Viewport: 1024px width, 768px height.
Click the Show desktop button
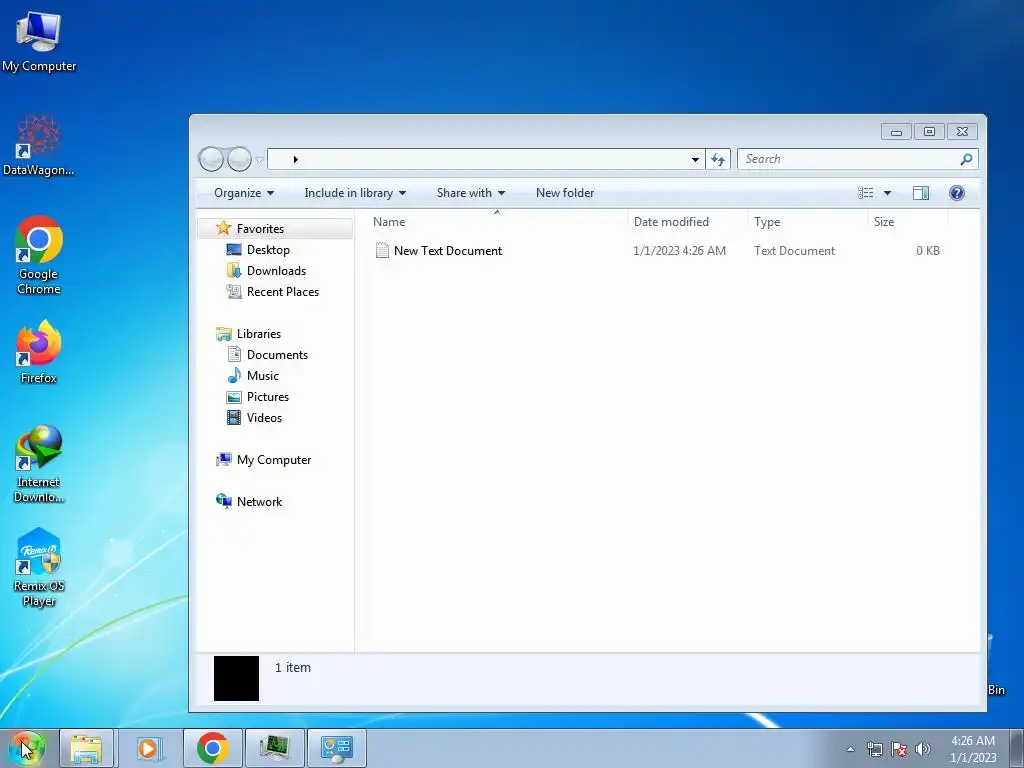(x=1017, y=749)
